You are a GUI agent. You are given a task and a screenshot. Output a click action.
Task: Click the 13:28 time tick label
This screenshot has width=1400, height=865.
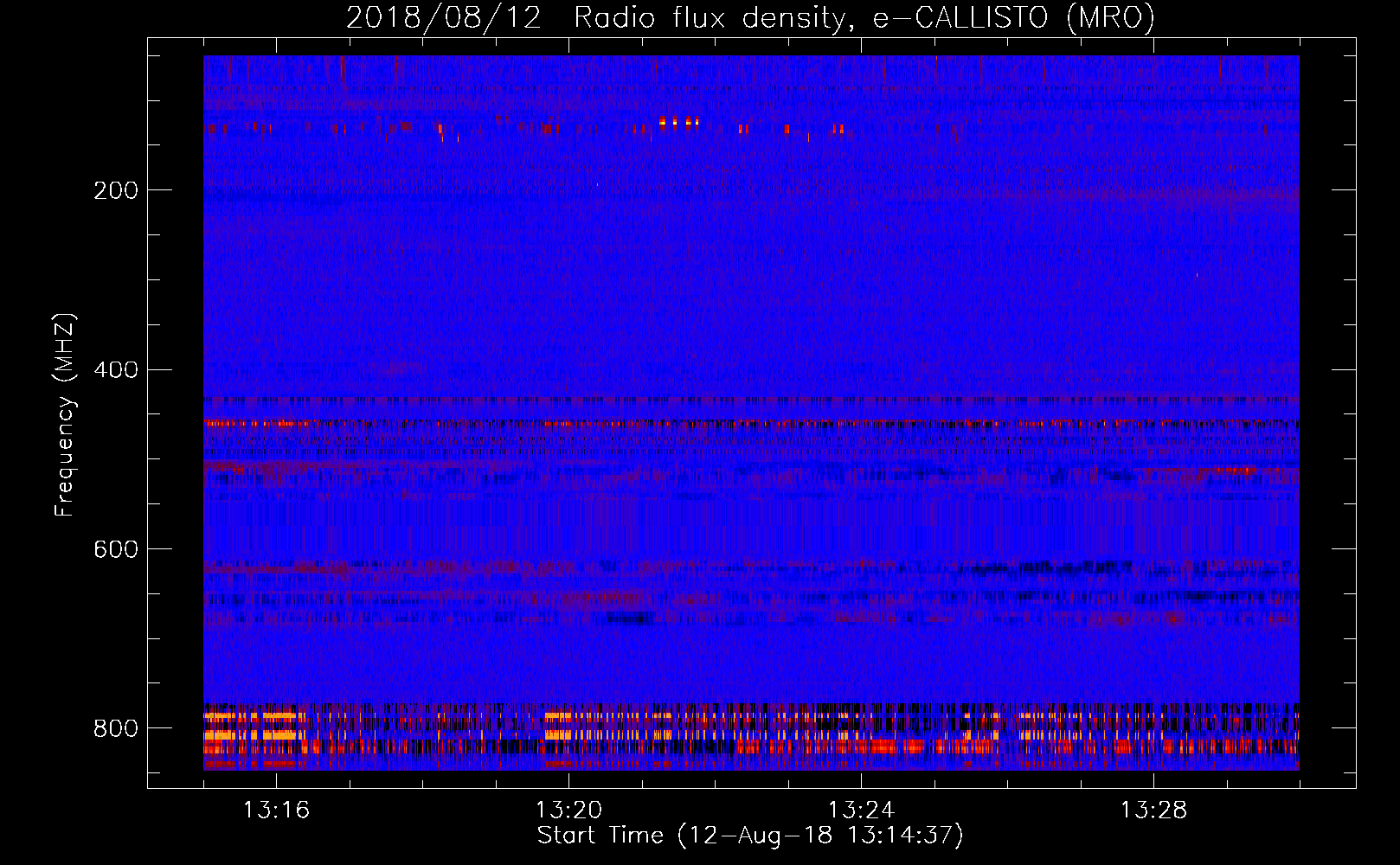coord(1153,811)
